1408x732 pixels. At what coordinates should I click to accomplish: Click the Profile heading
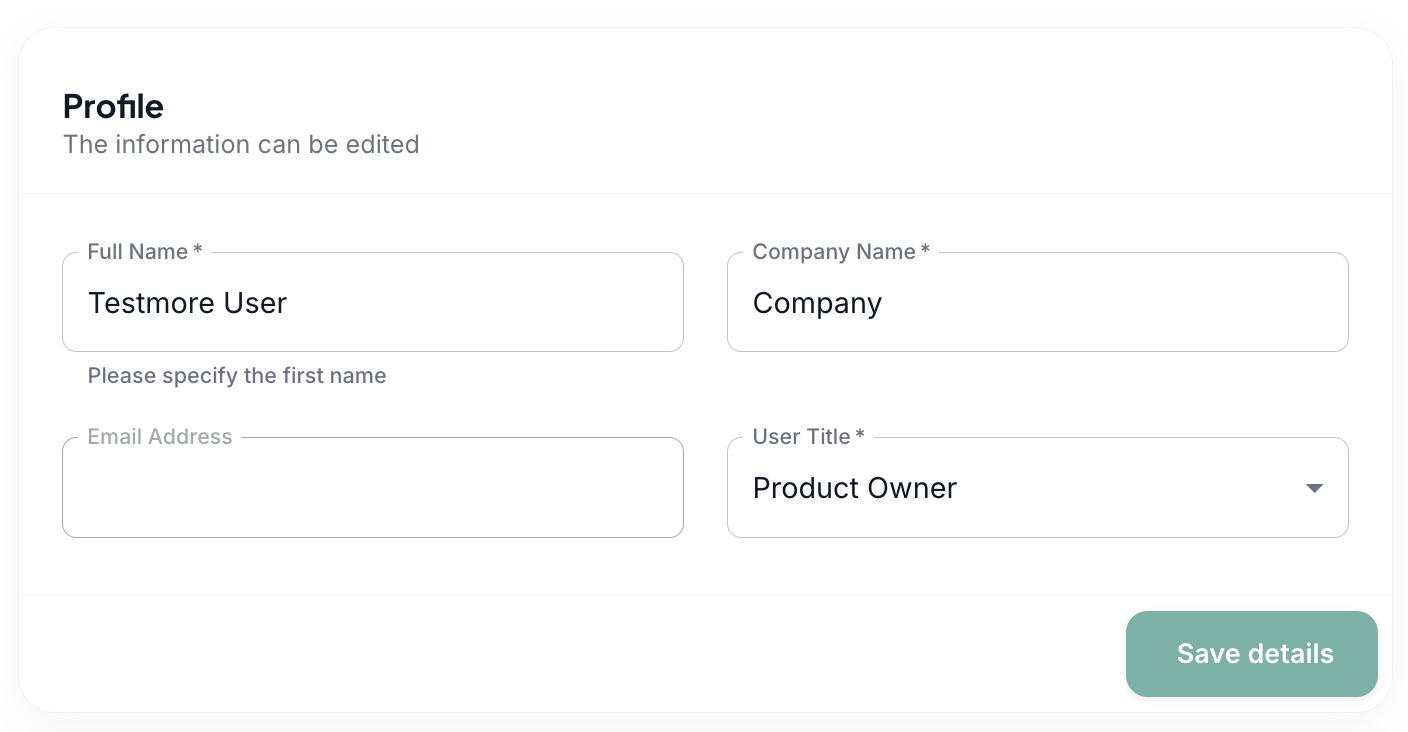113,106
